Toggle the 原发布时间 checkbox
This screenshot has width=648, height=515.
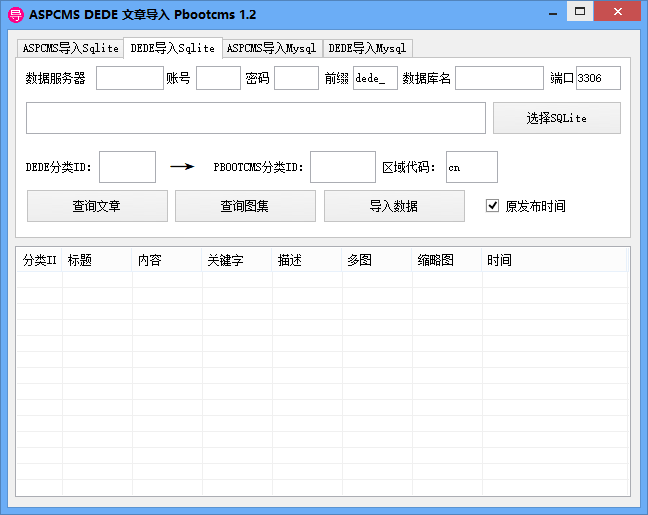492,205
